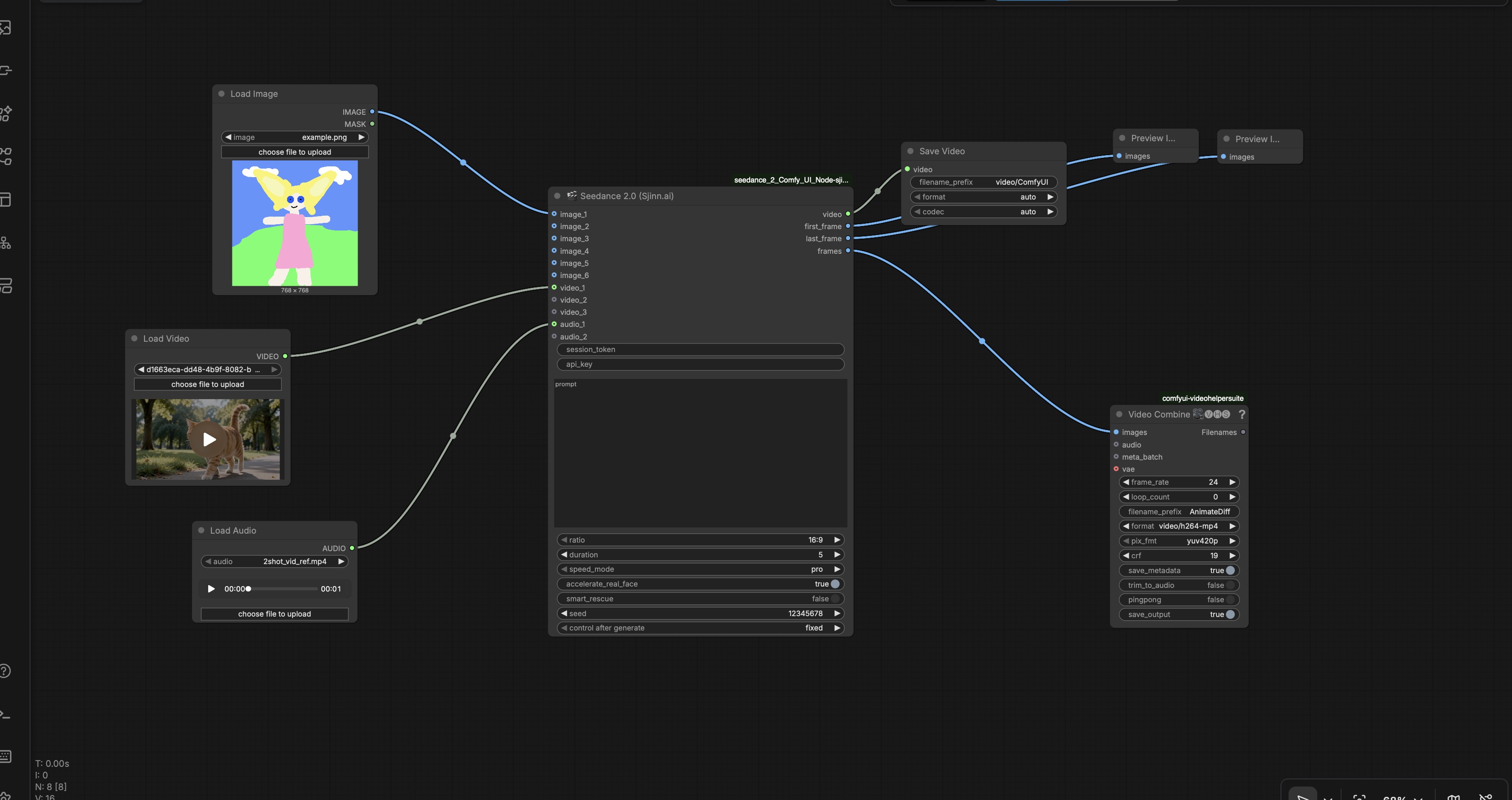This screenshot has width=1512, height=800.
Task: Open the audio combo showing 2shot_vid_ref.mp4
Action: (x=275, y=561)
